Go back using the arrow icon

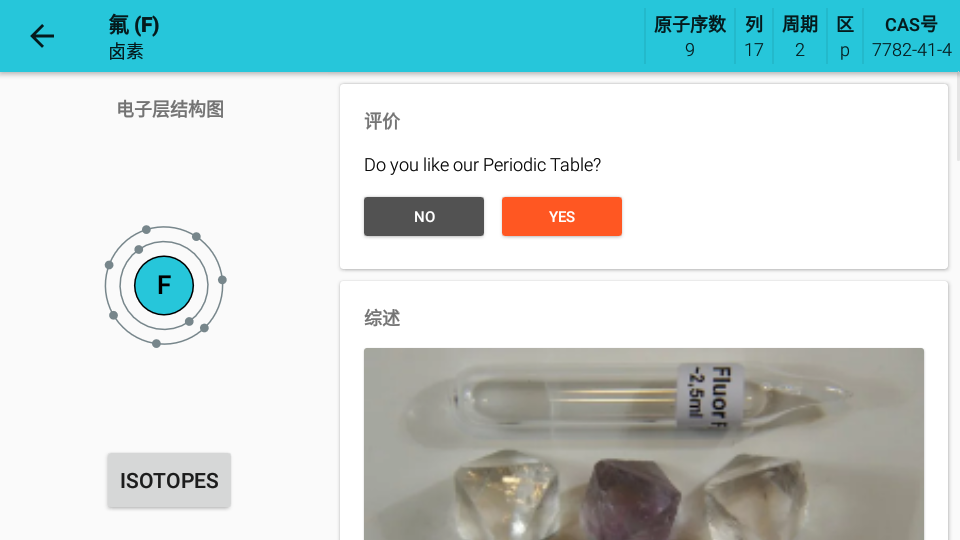42,36
